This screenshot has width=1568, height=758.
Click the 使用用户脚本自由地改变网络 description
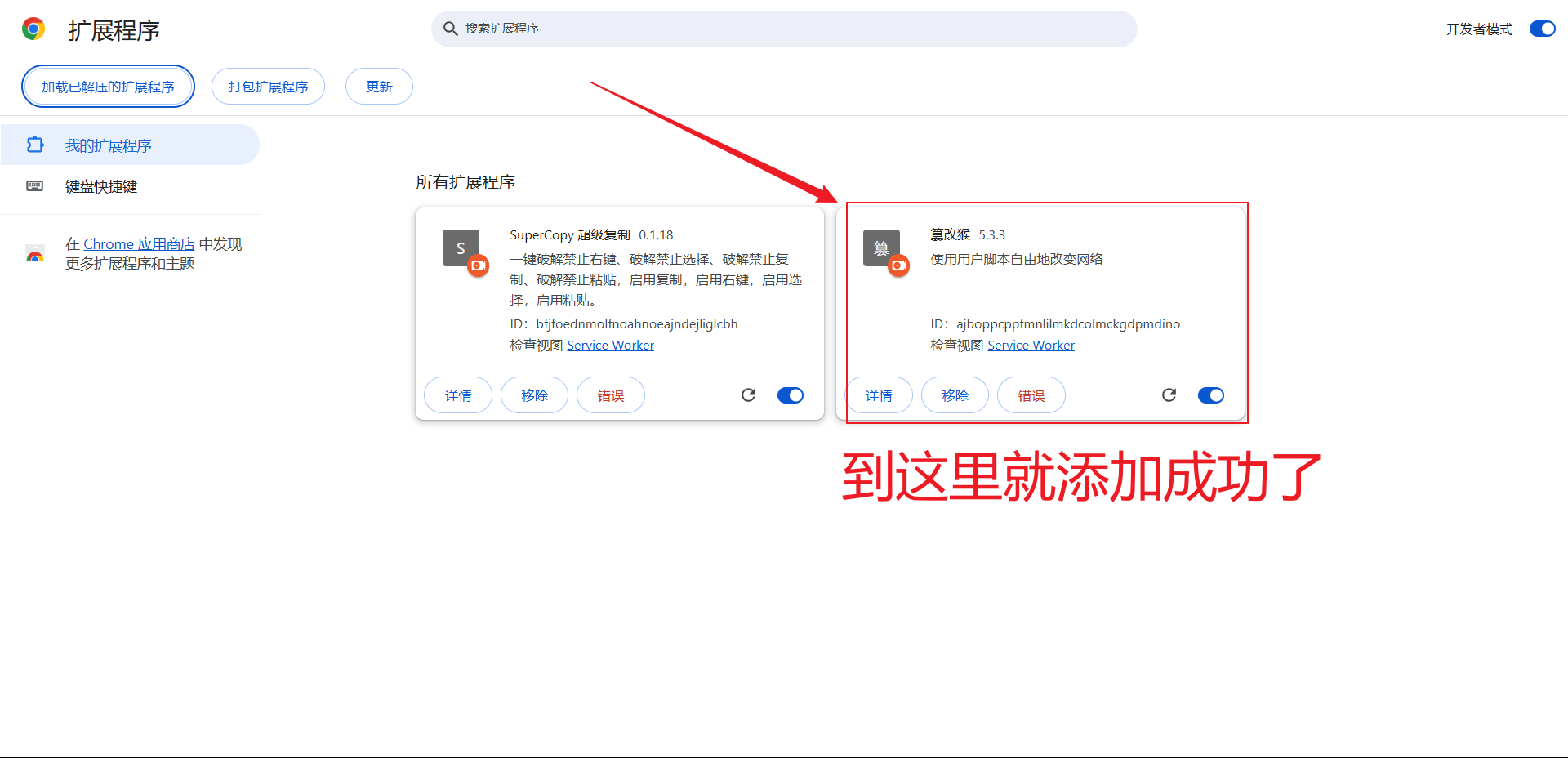point(1017,259)
